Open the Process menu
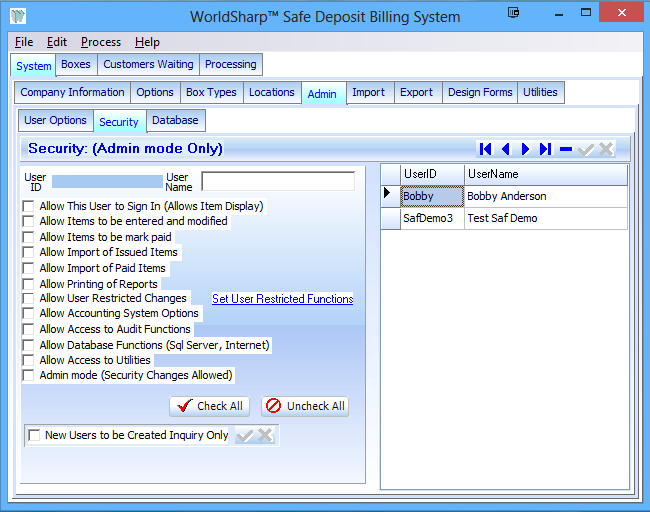 pyautogui.click(x=101, y=42)
